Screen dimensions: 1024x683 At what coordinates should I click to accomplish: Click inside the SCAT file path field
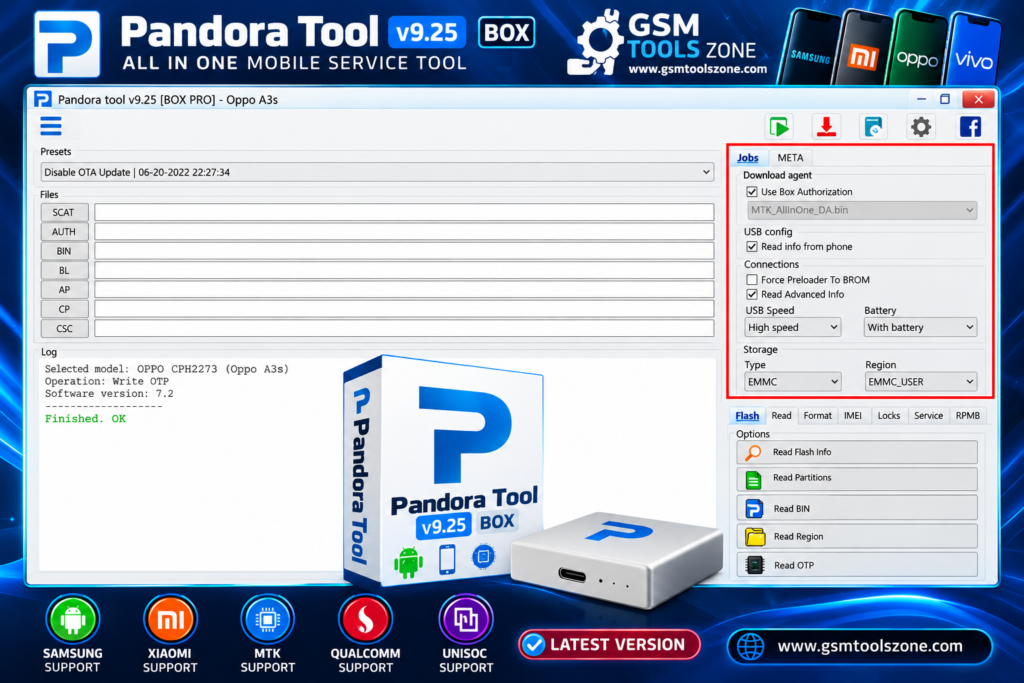click(404, 212)
